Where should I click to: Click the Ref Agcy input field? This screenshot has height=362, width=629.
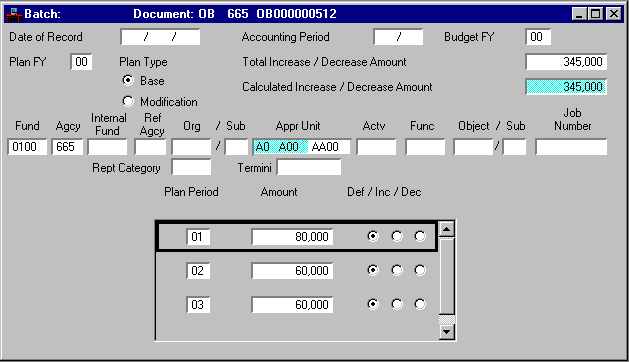point(150,147)
